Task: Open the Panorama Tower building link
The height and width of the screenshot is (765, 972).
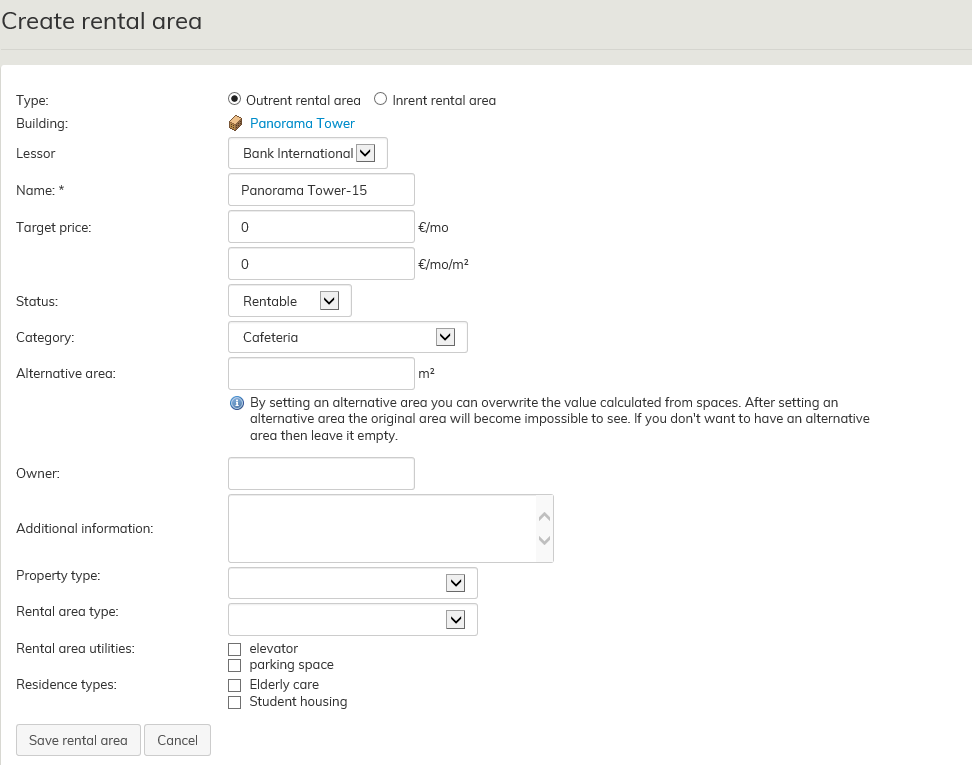Action: click(x=302, y=124)
